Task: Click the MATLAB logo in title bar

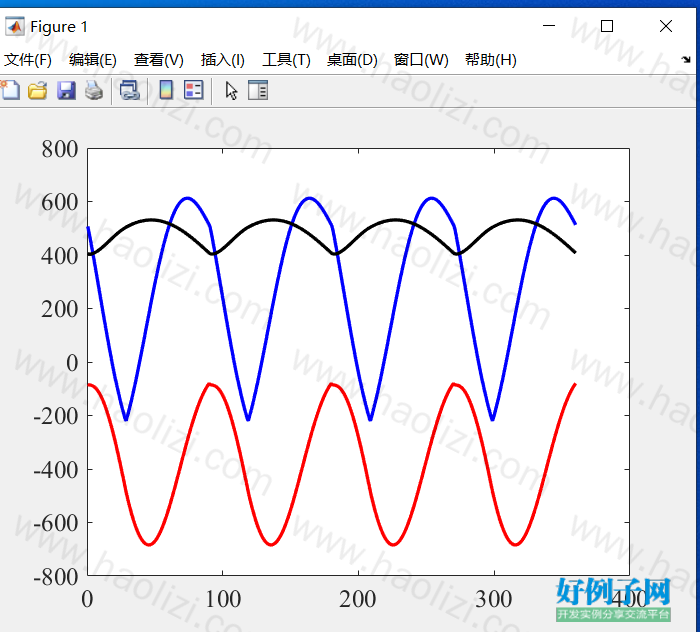Action: pyautogui.click(x=14, y=27)
